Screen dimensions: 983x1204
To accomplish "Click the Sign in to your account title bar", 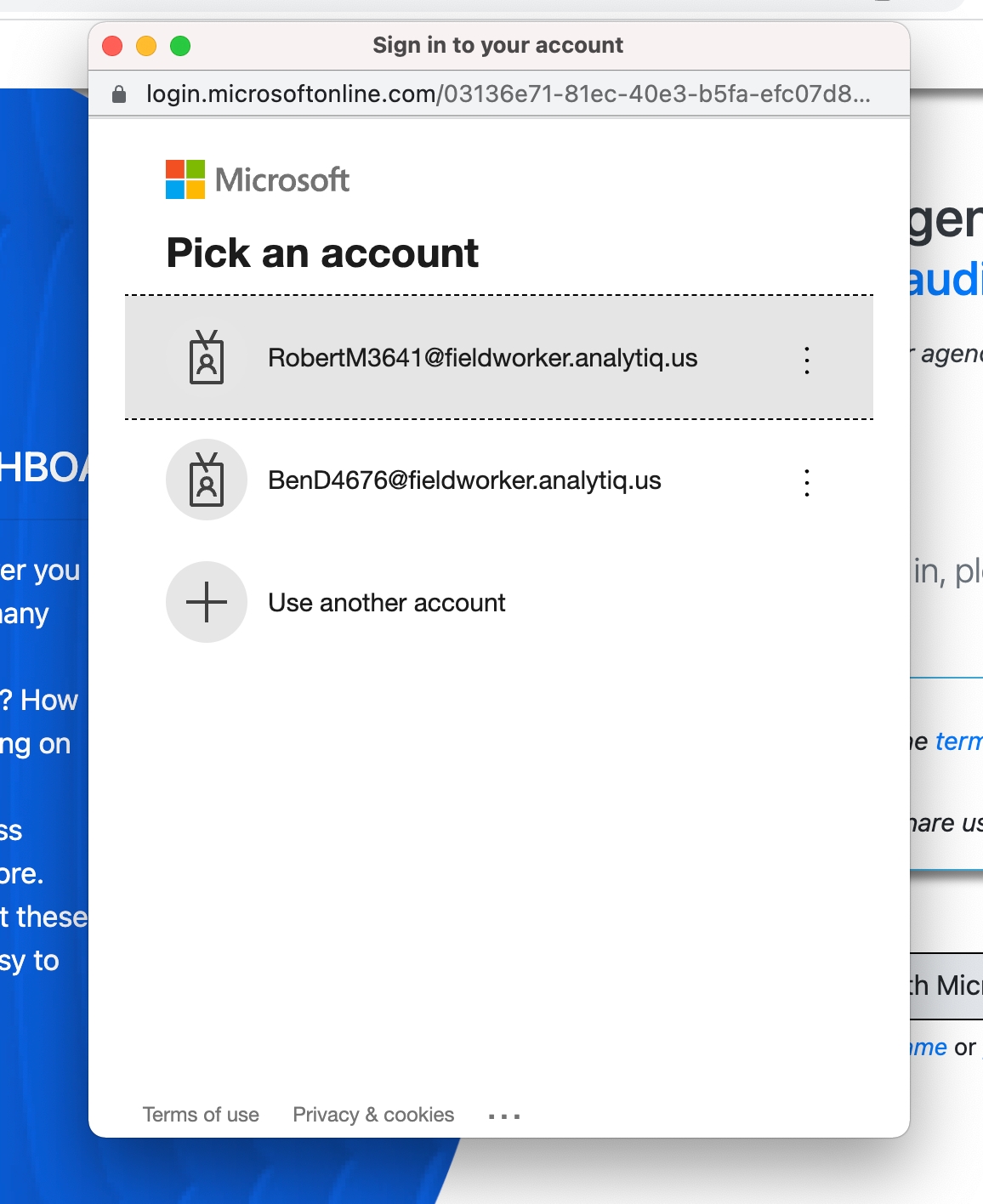I will click(x=497, y=46).
